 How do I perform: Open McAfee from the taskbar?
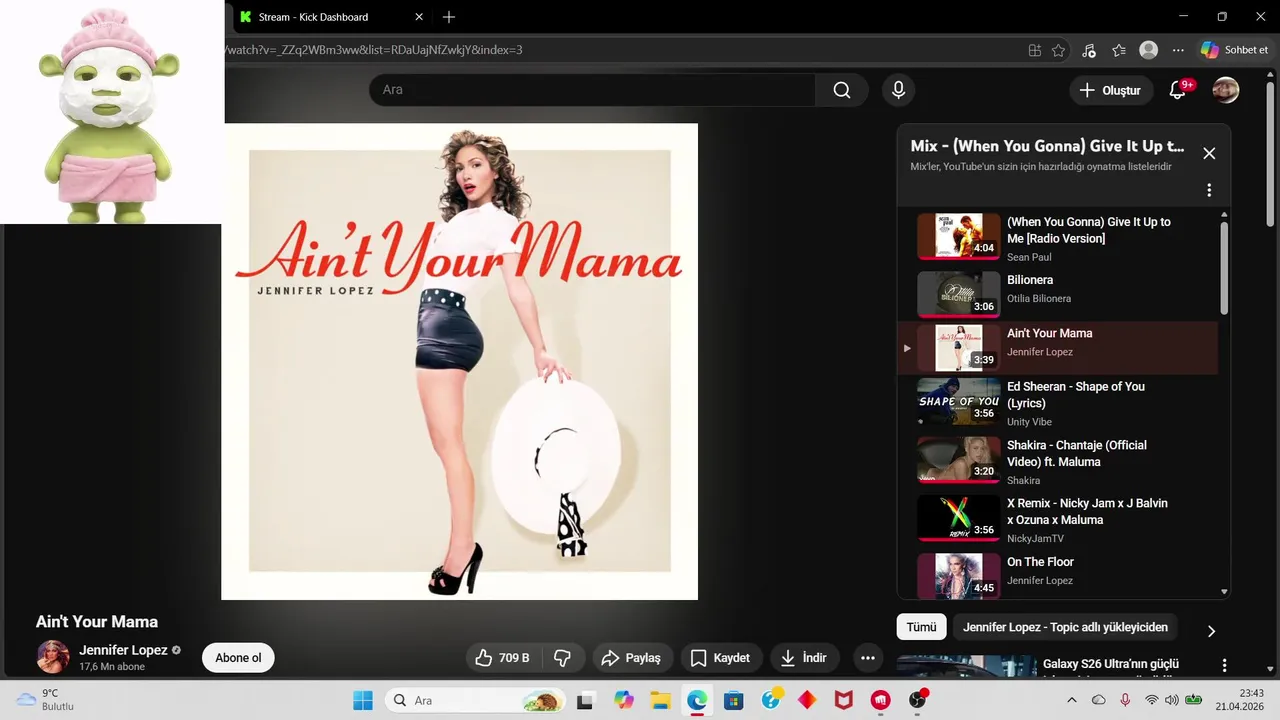(844, 700)
